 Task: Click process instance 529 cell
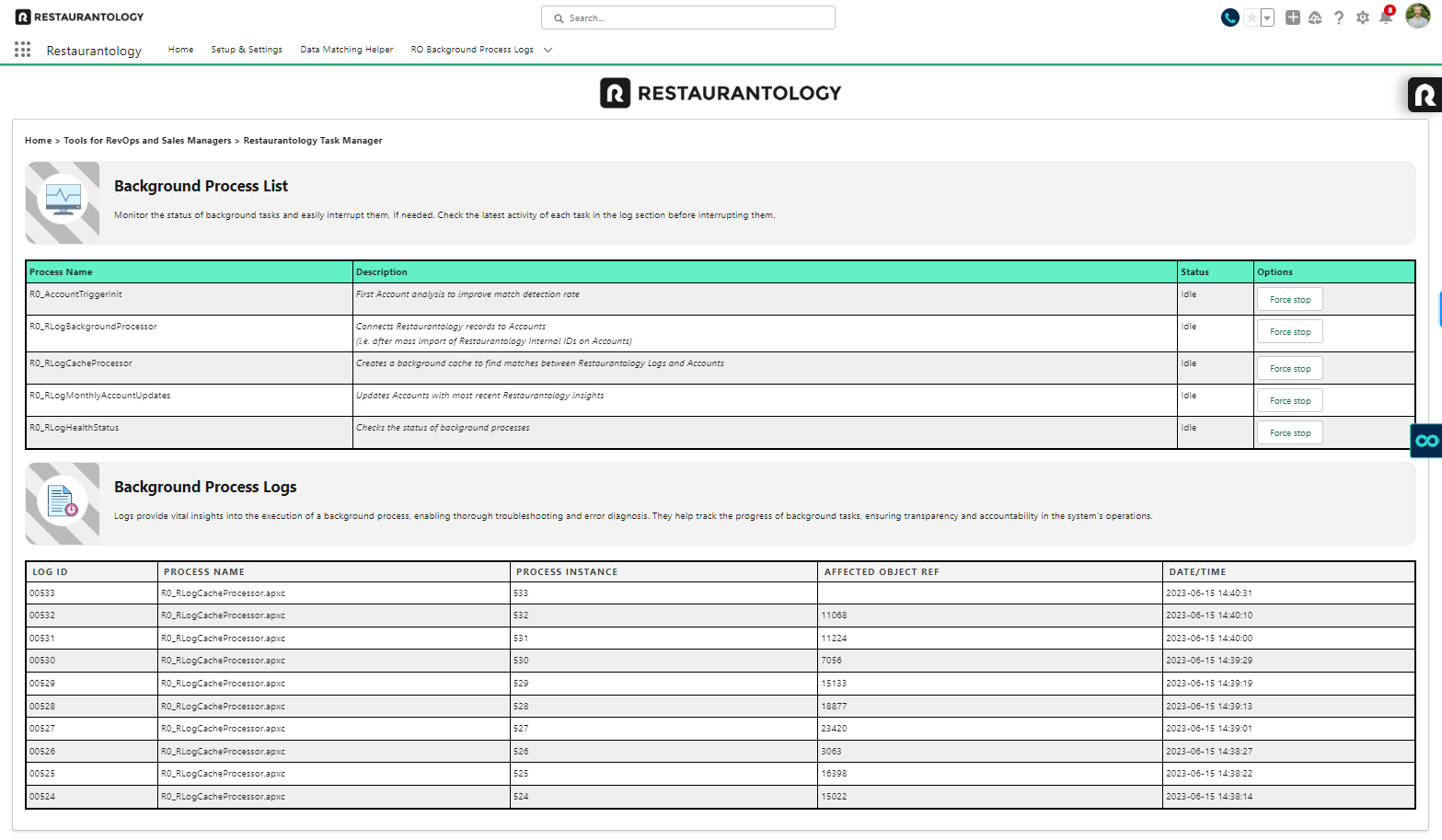click(663, 684)
